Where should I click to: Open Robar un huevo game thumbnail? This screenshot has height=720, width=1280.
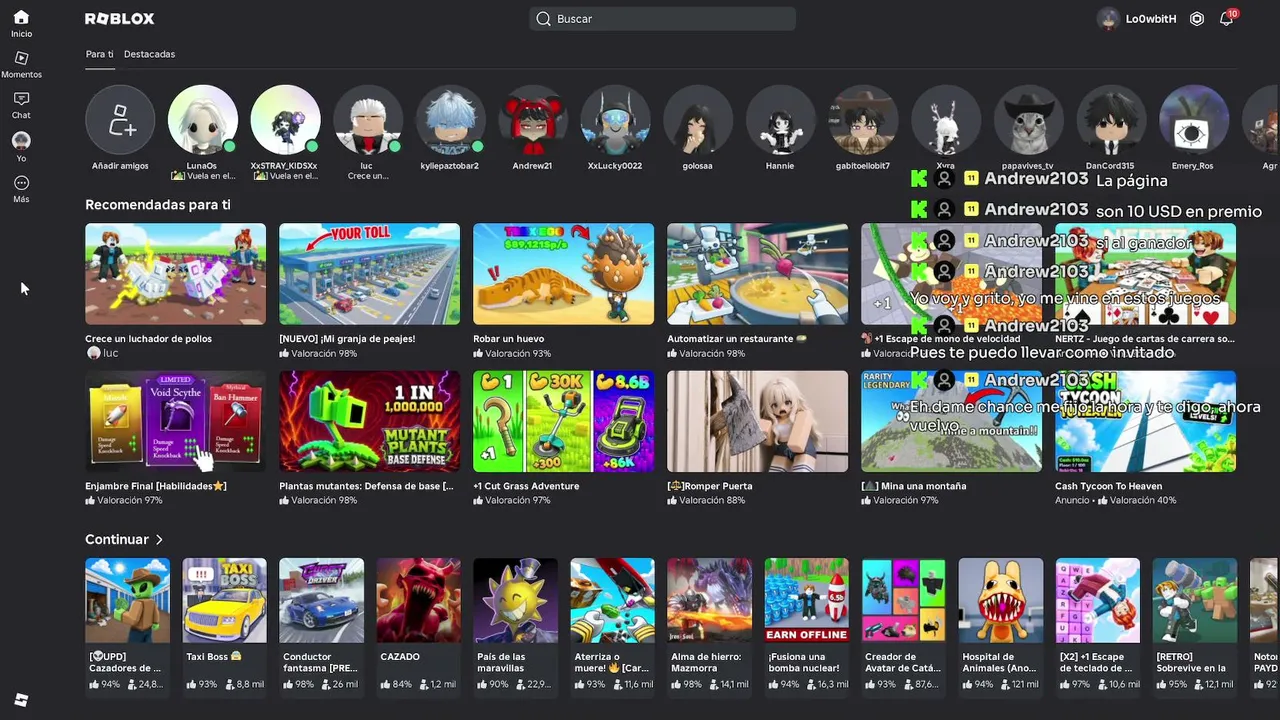[563, 274]
